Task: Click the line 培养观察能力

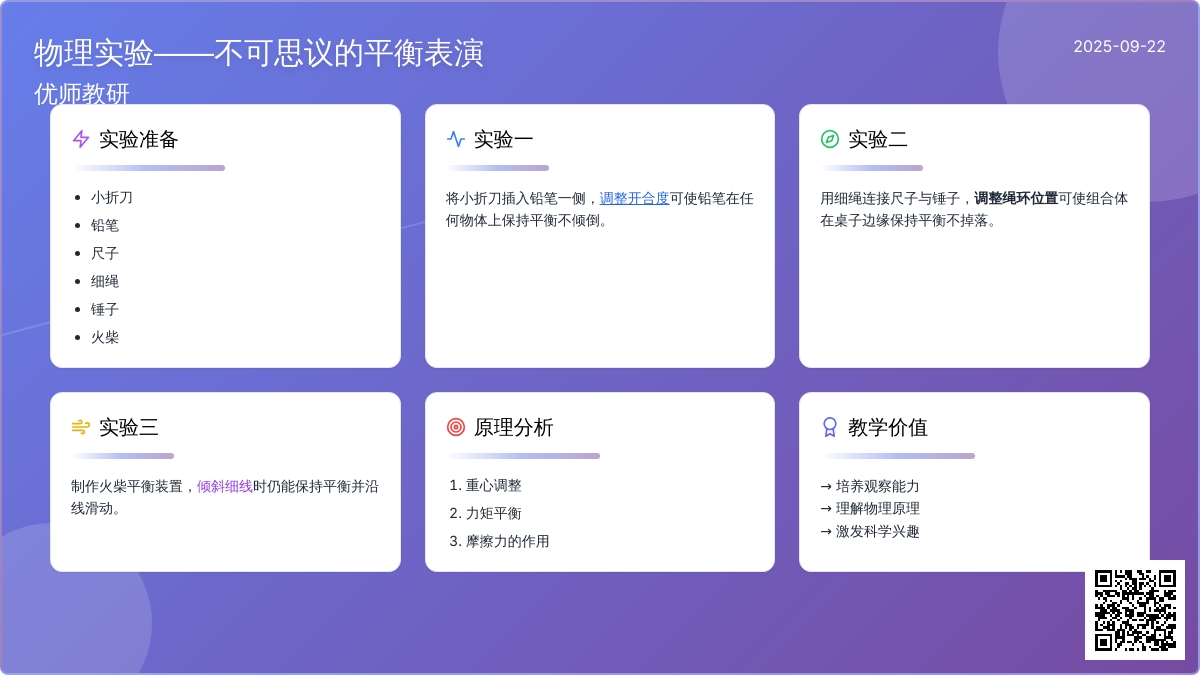Action: (x=870, y=486)
